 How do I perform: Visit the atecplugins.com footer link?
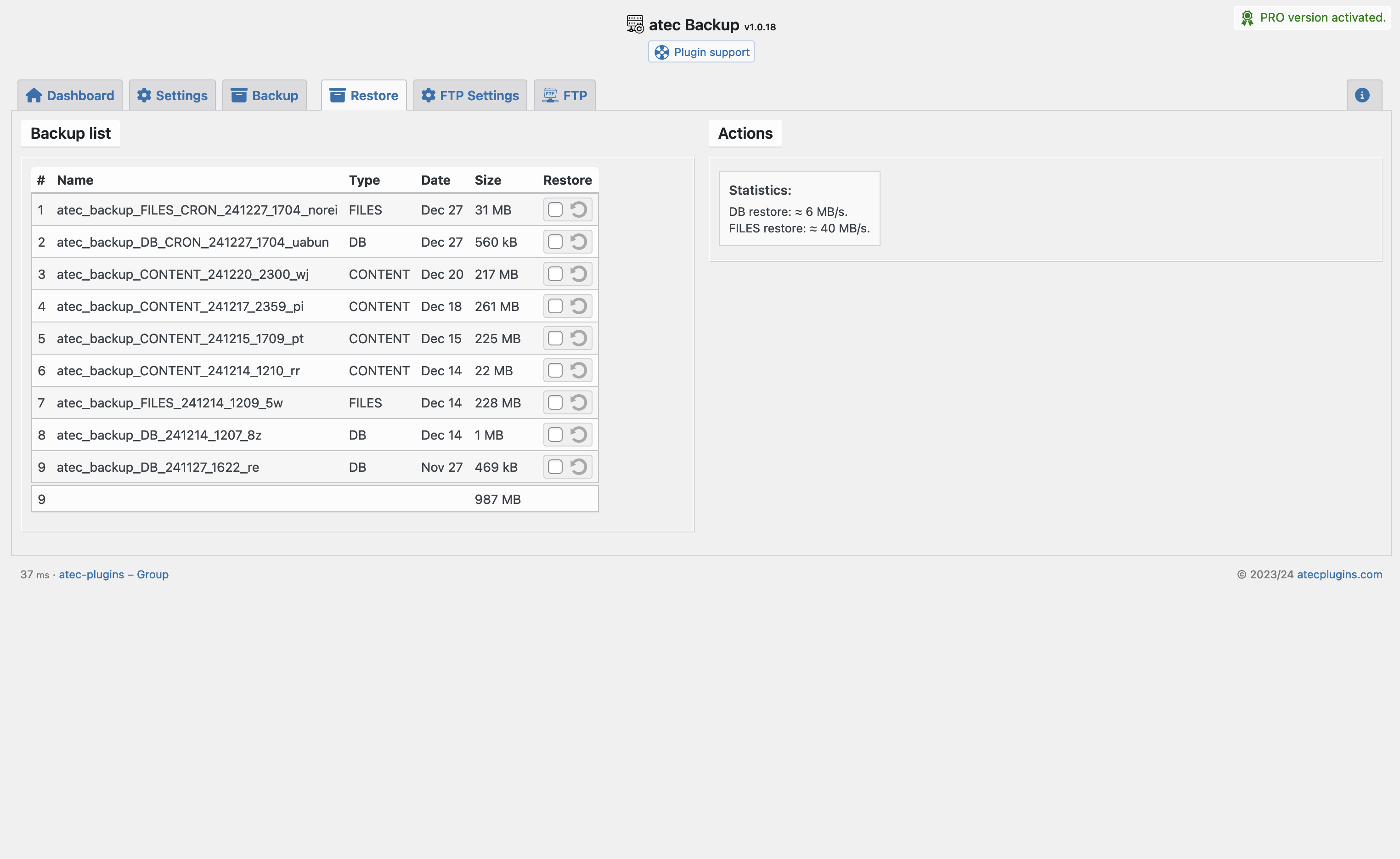[1339, 574]
